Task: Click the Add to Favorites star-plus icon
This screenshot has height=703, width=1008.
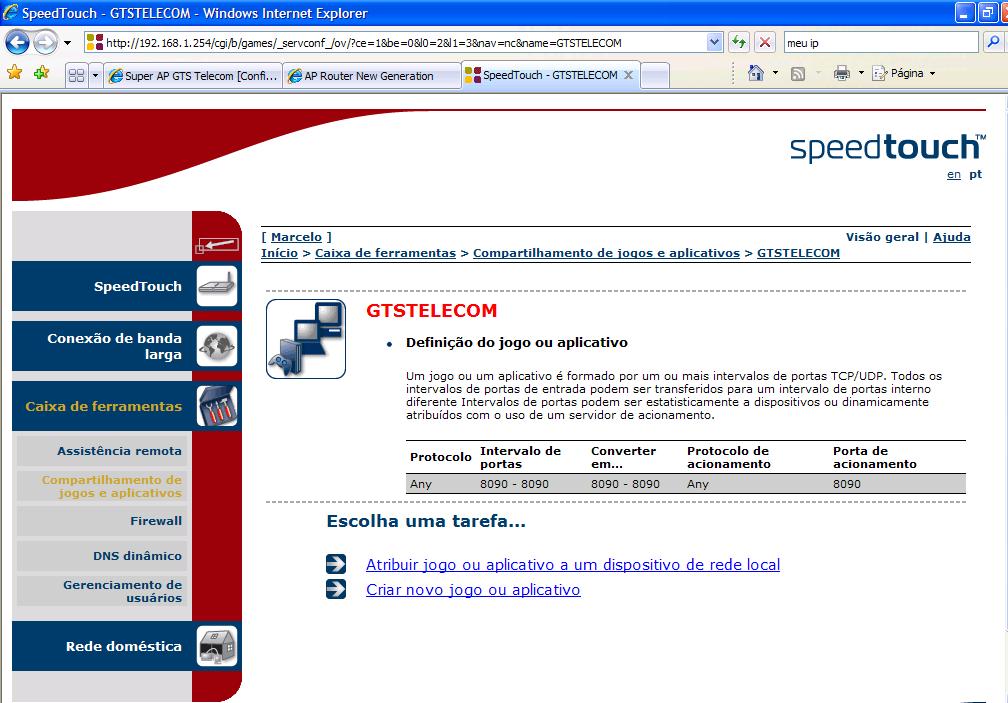Action: (x=42, y=73)
